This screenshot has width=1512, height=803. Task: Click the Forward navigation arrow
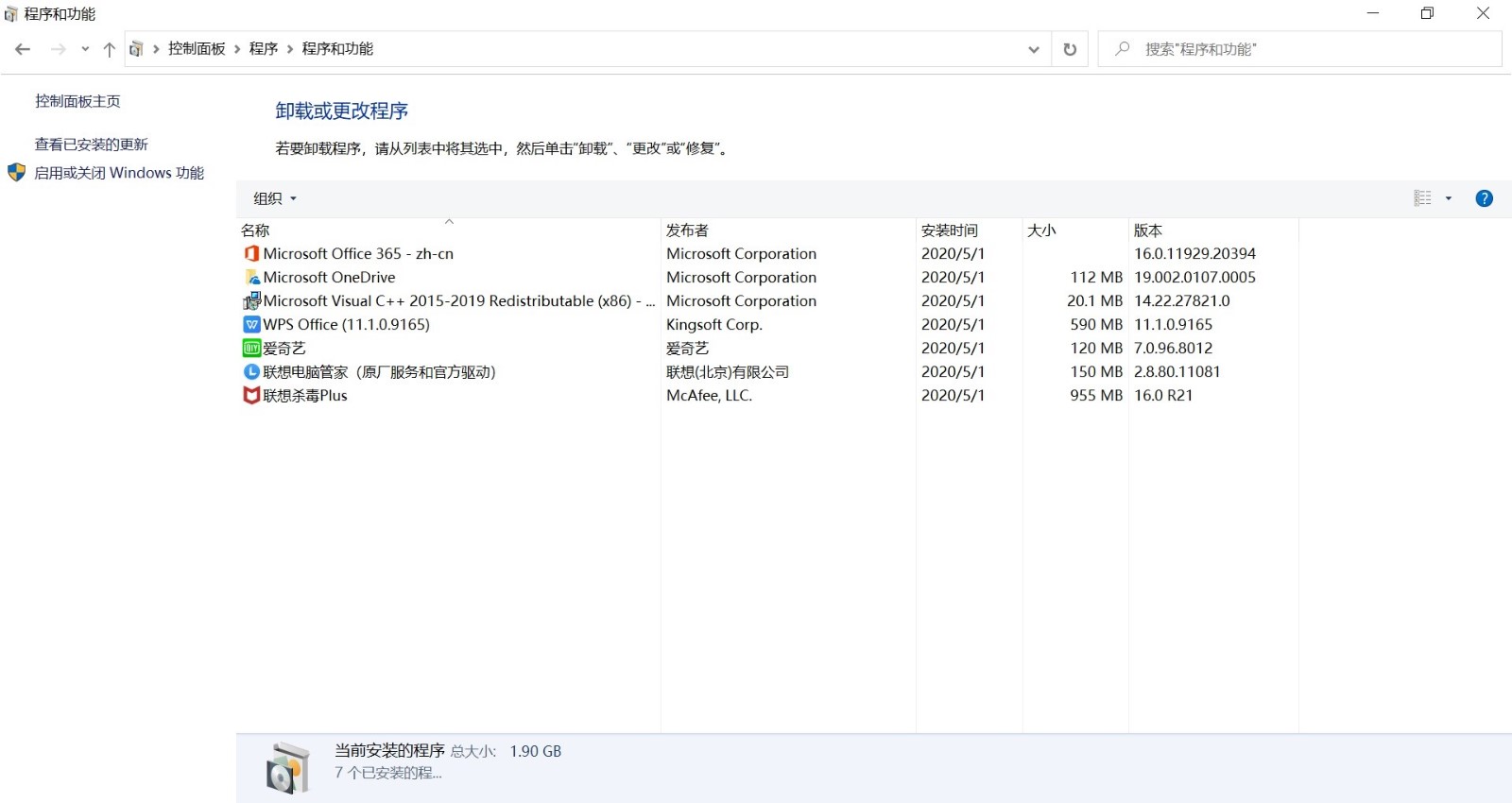(x=59, y=49)
